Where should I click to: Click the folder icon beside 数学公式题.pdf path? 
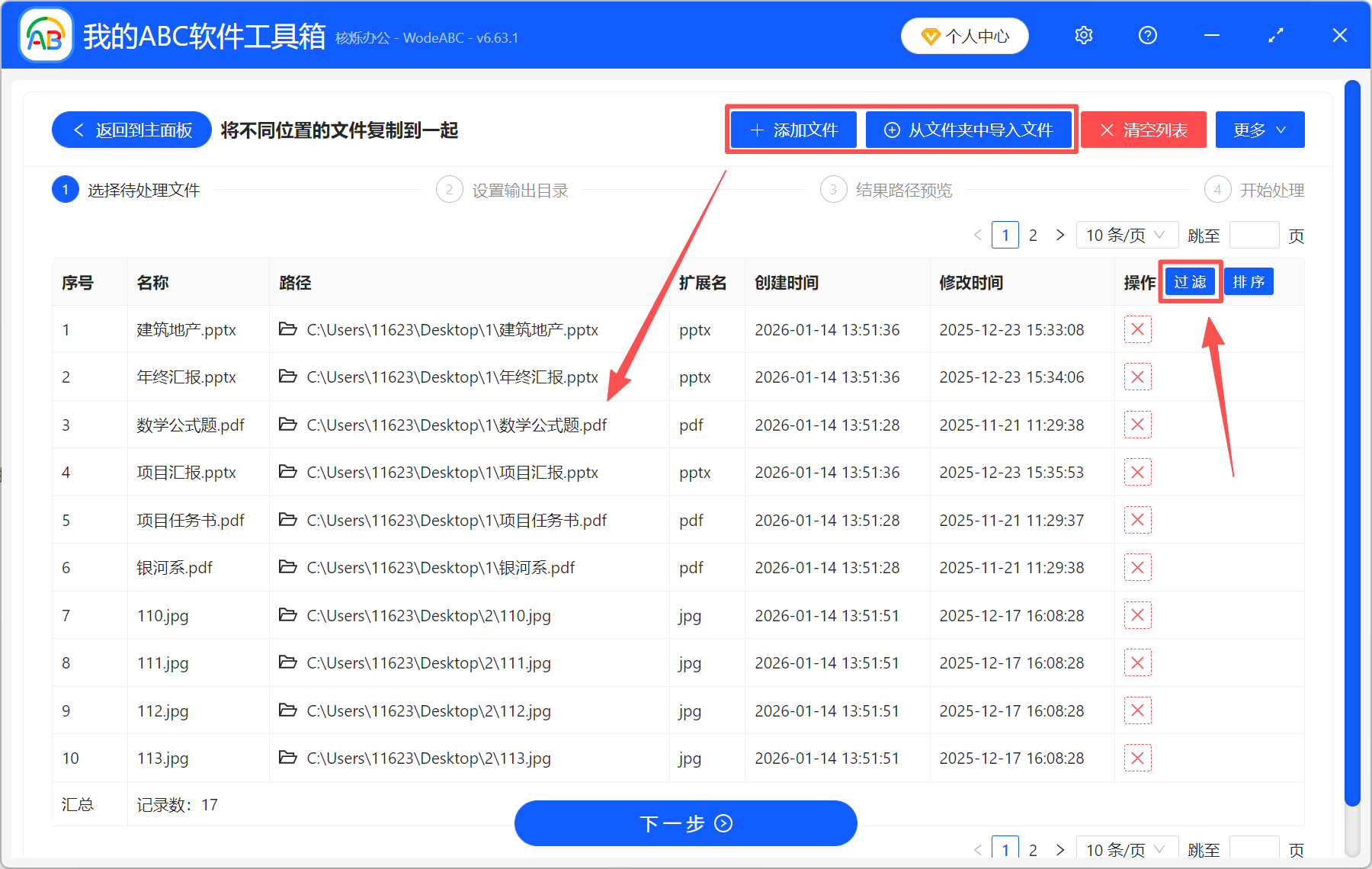[288, 425]
